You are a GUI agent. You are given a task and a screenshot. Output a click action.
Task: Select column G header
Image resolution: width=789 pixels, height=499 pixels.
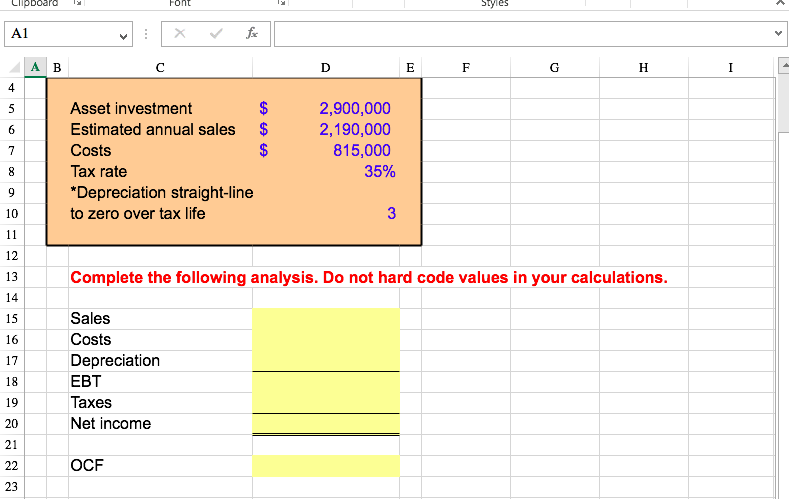coord(555,67)
